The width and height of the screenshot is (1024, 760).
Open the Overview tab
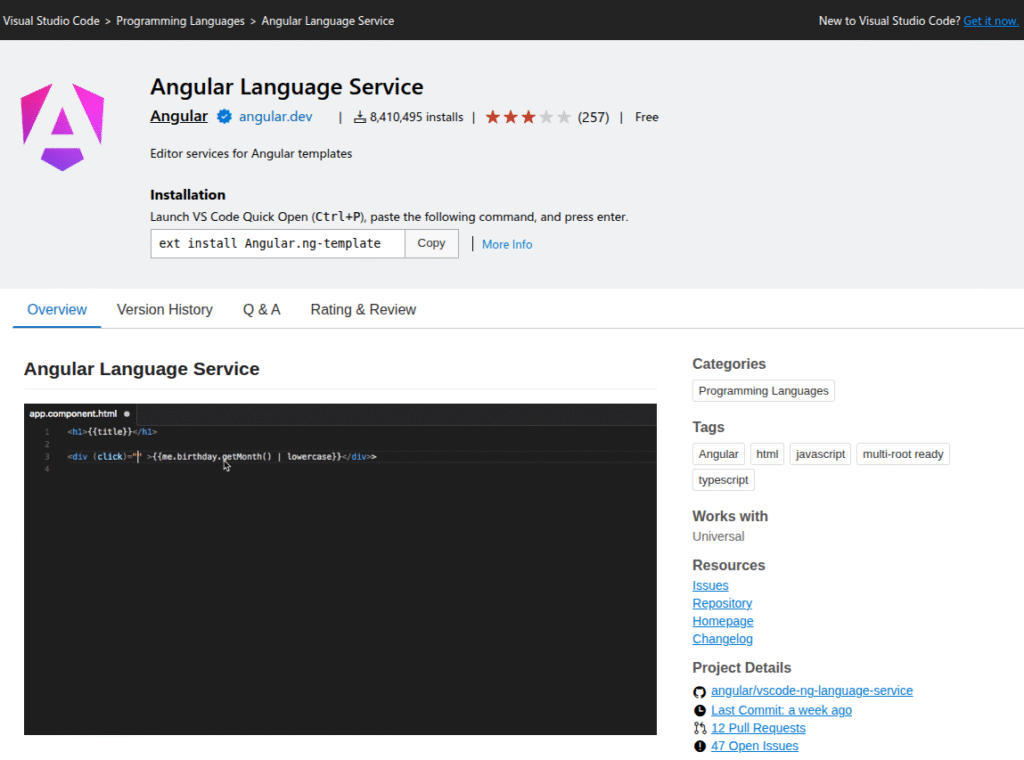pos(57,309)
